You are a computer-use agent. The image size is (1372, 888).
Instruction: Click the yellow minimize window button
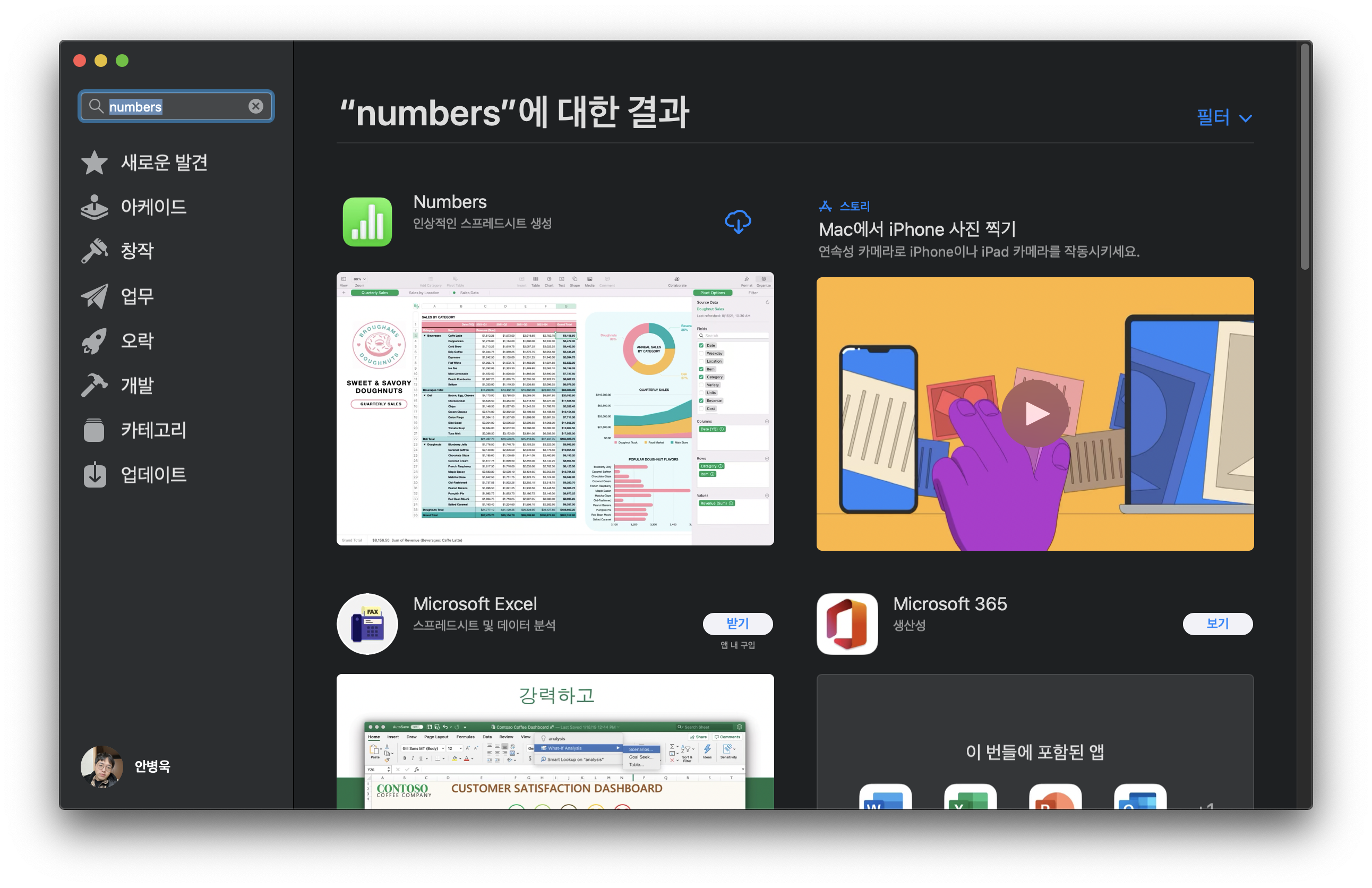(x=101, y=61)
